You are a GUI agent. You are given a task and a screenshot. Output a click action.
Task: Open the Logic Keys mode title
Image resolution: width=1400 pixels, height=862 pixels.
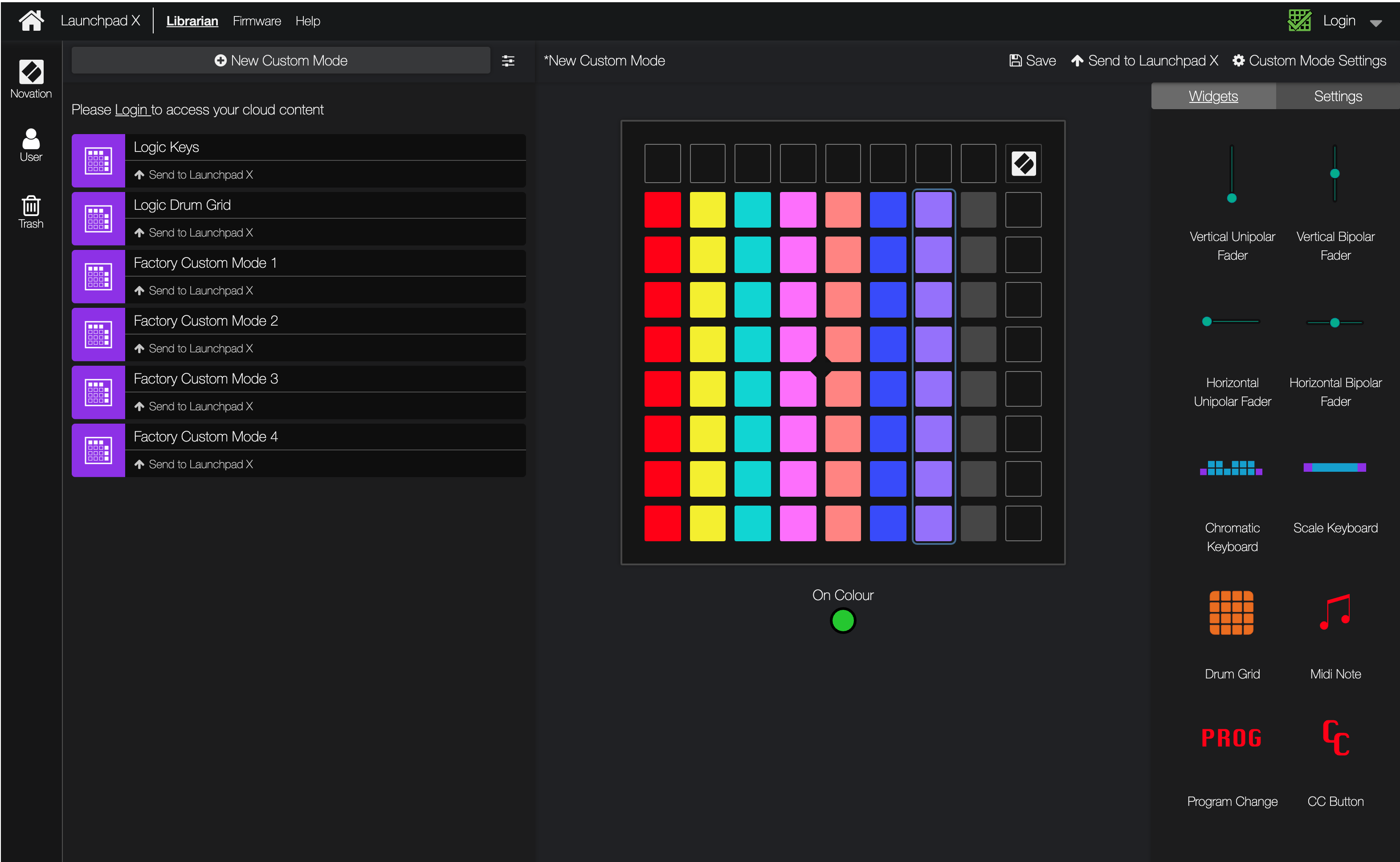pos(166,147)
